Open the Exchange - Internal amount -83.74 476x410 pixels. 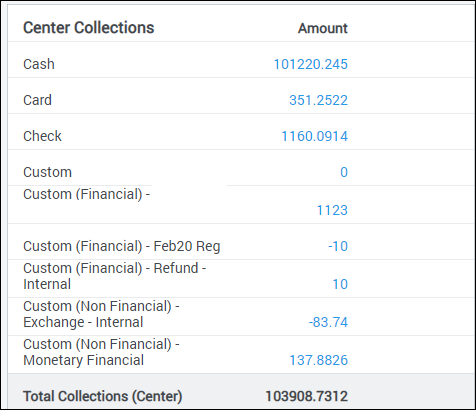(328, 322)
